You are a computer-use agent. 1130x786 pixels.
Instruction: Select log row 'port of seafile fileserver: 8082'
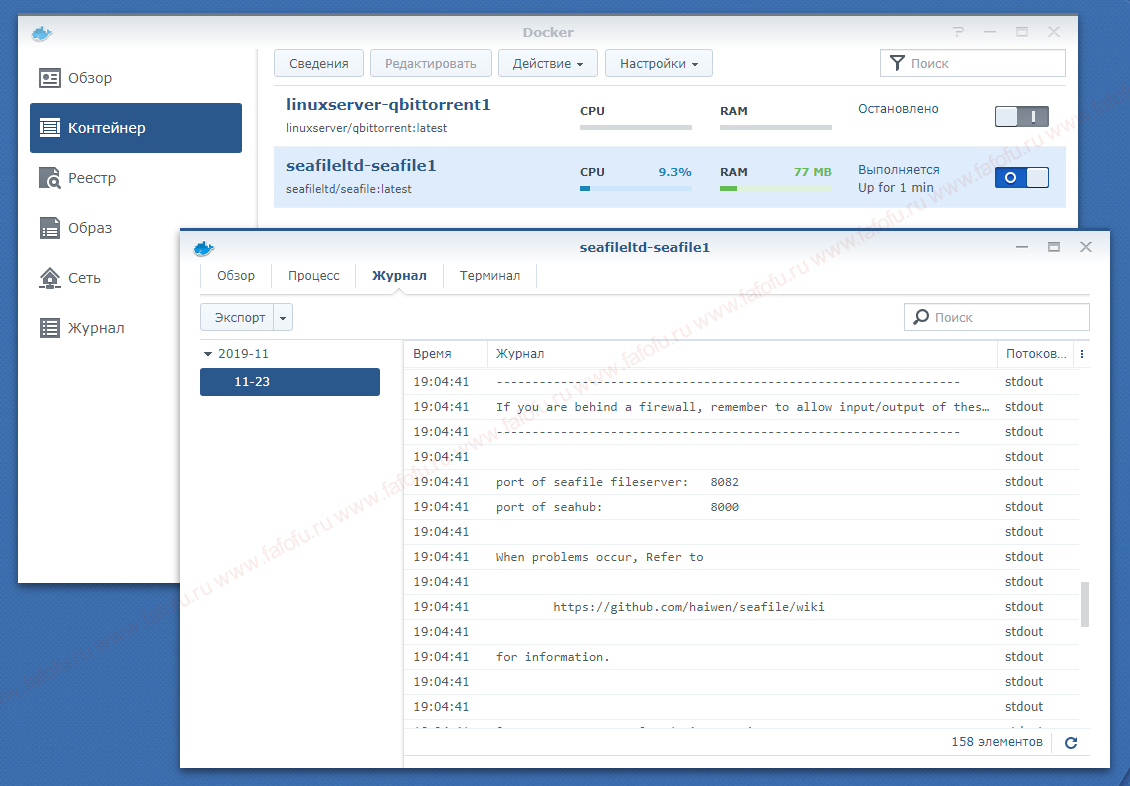tap(741, 482)
